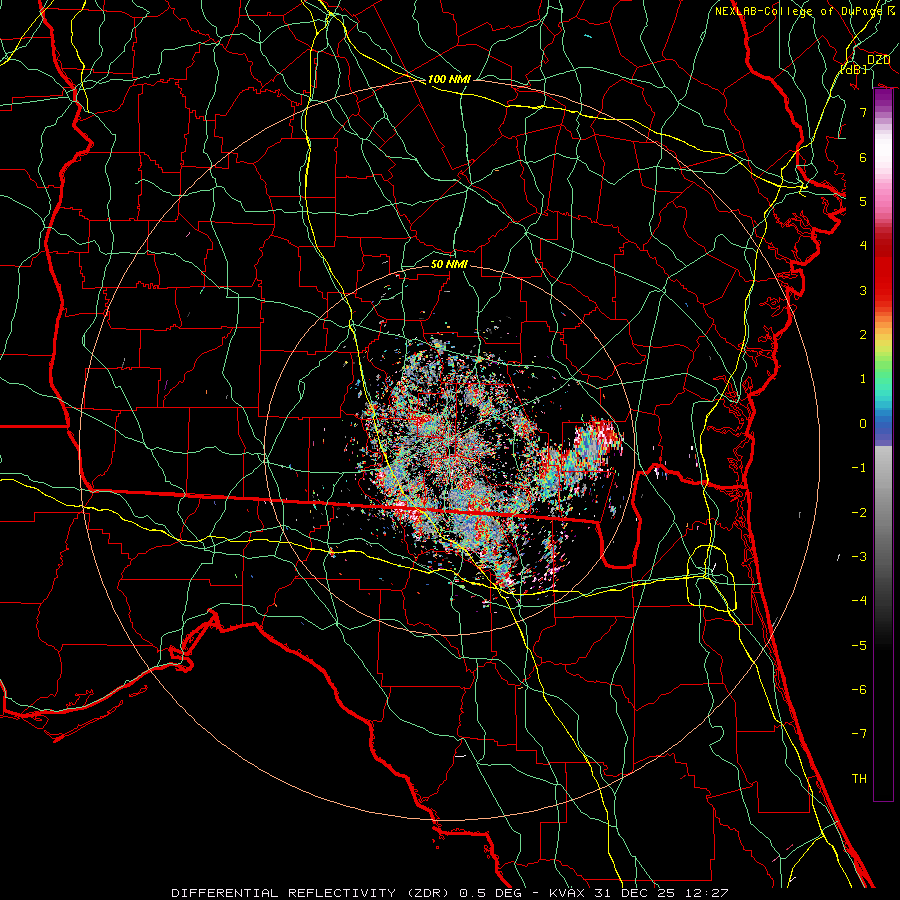
Task: Click the "DZD" legend heading
Action: pyautogui.click(x=878, y=60)
